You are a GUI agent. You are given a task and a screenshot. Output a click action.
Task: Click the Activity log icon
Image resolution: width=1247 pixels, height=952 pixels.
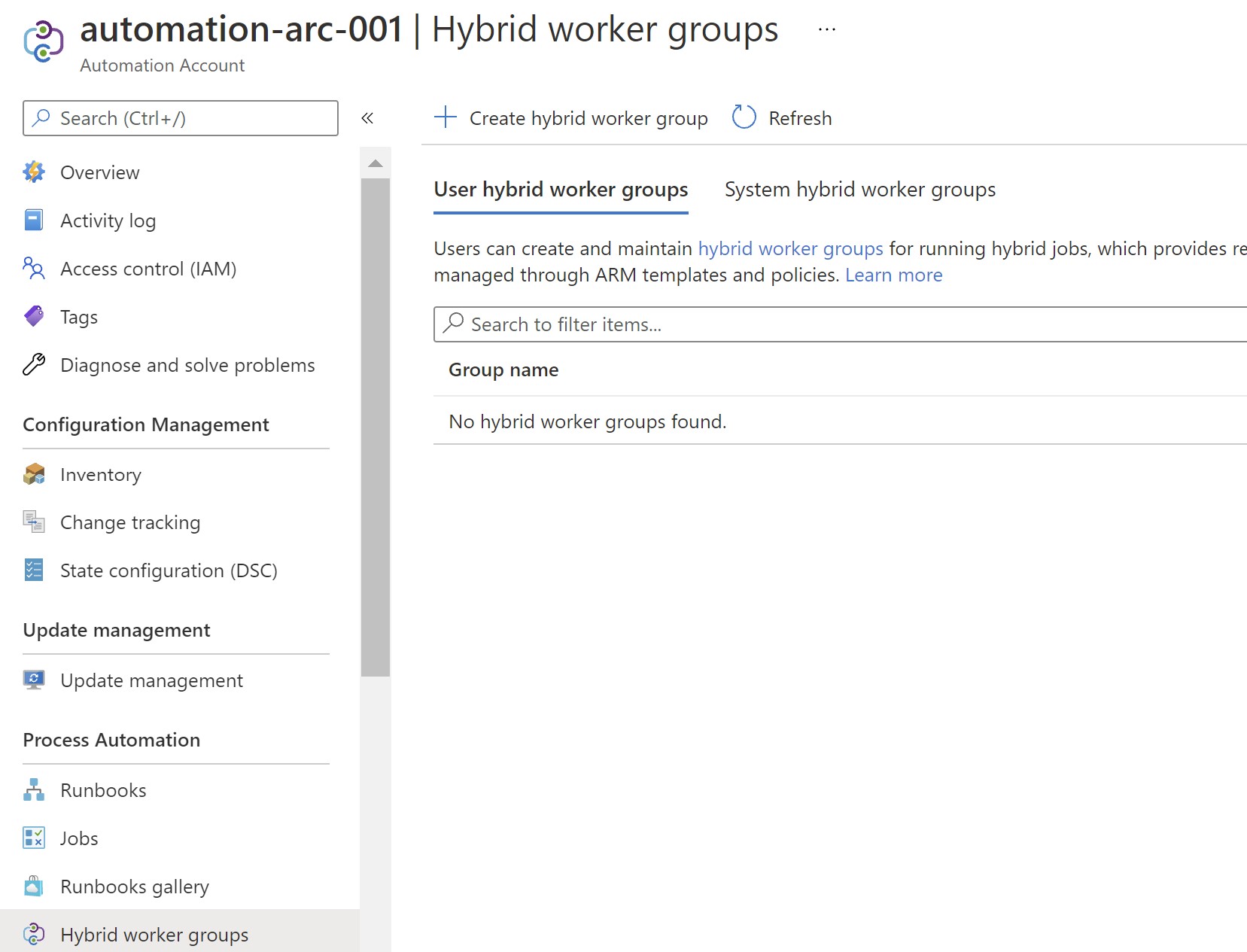pyautogui.click(x=34, y=221)
